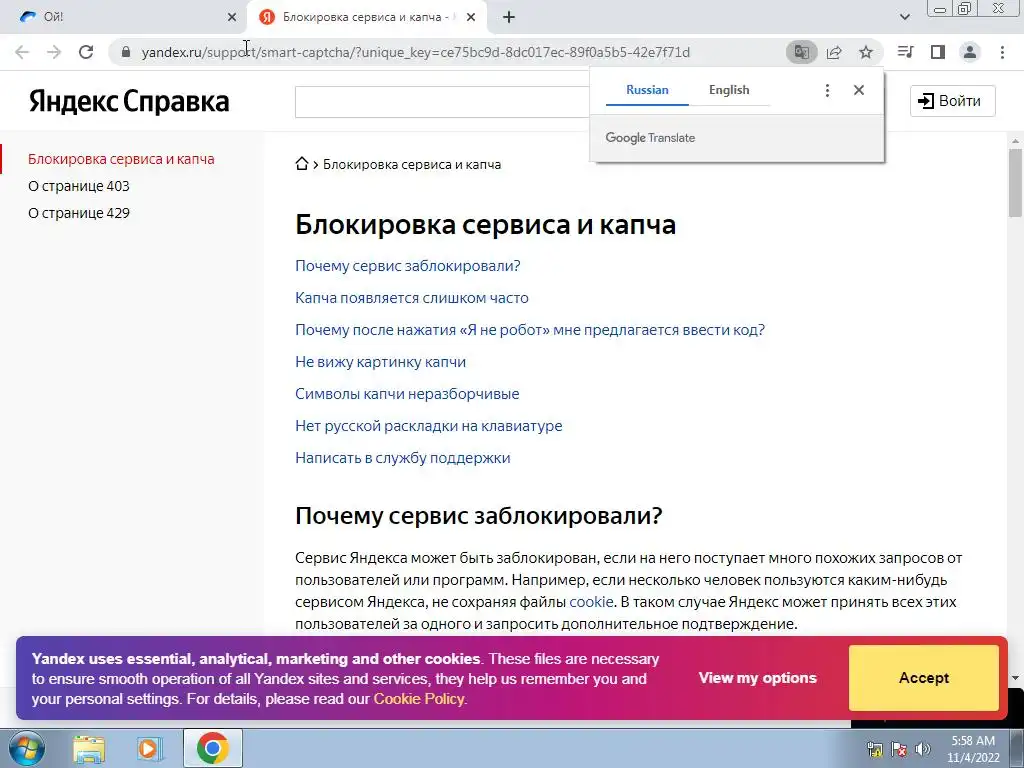Open link 'Символы капчи неразборчивые'
The image size is (1024, 768).
407,394
